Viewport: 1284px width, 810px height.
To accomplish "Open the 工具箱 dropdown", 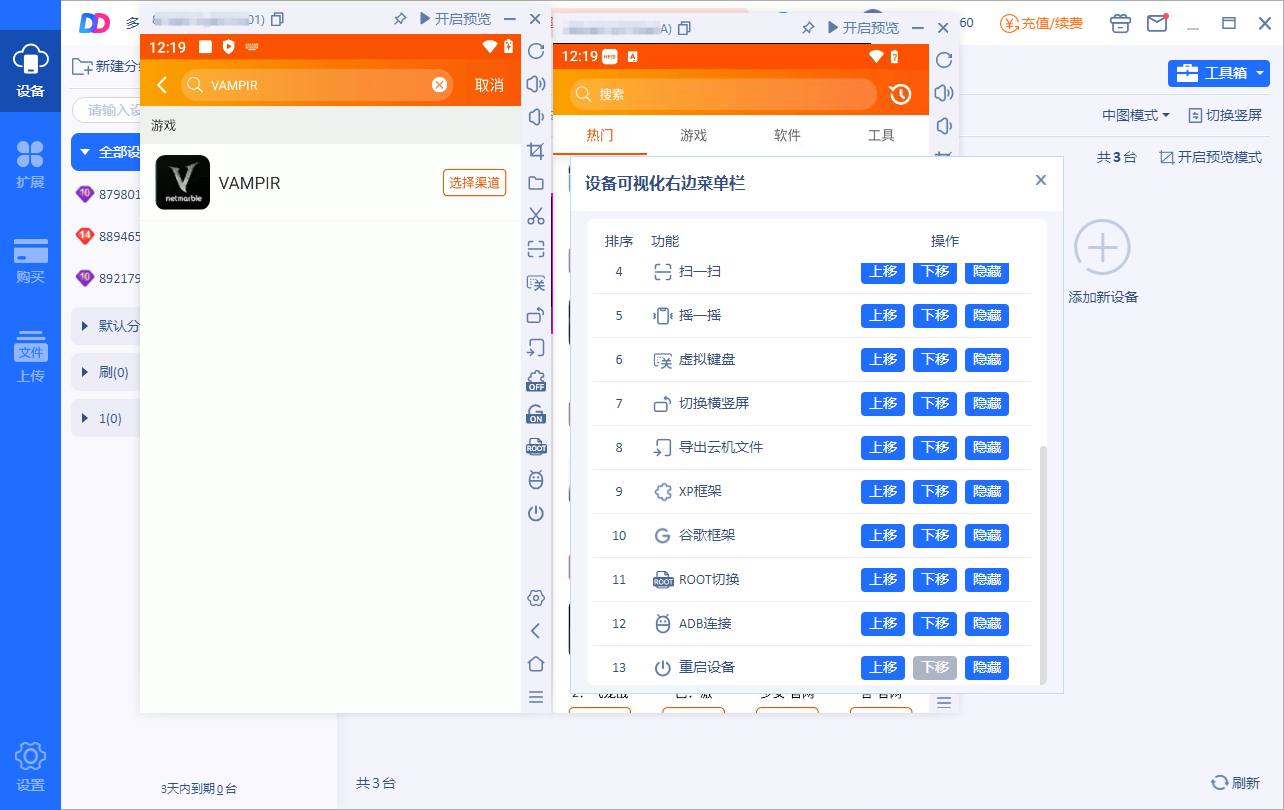I will (x=1218, y=73).
